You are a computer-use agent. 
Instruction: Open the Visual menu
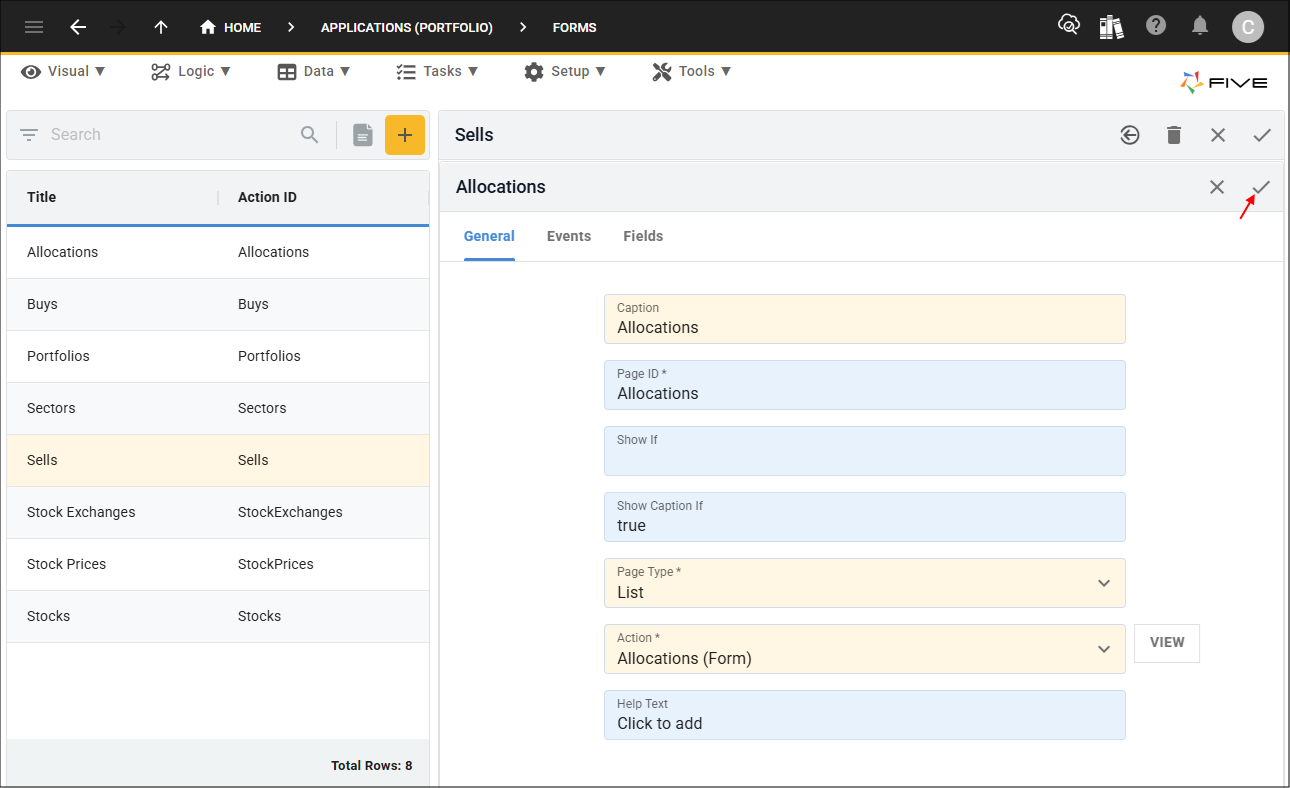[64, 71]
